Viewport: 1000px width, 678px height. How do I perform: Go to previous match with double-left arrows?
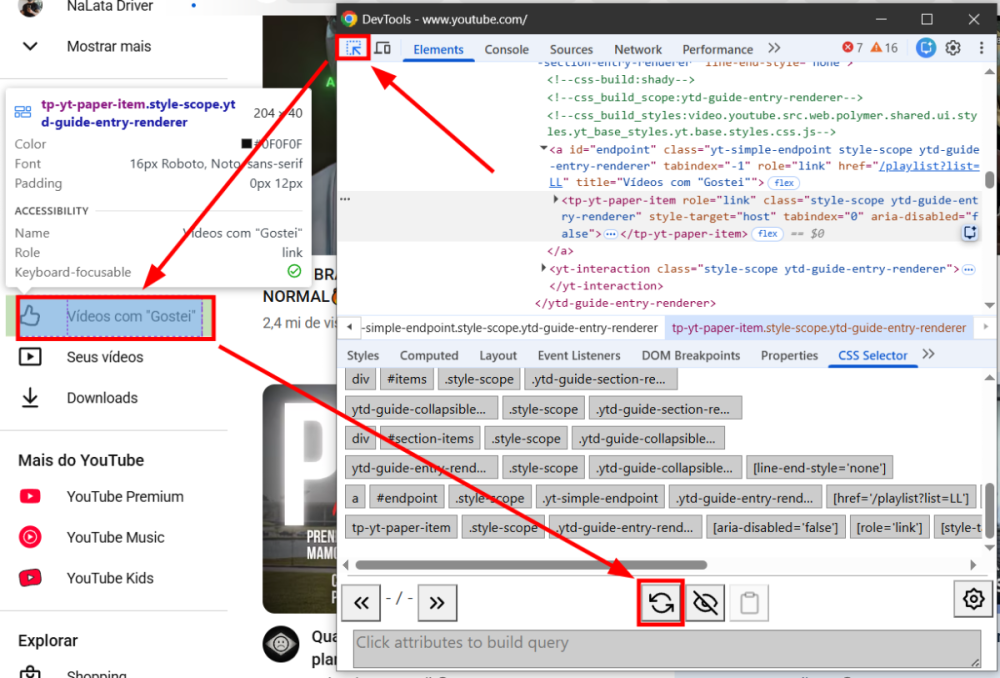(x=361, y=602)
